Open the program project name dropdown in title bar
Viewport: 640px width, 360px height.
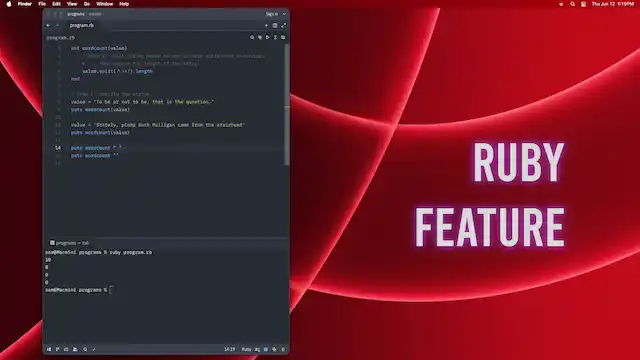click(x=76, y=14)
